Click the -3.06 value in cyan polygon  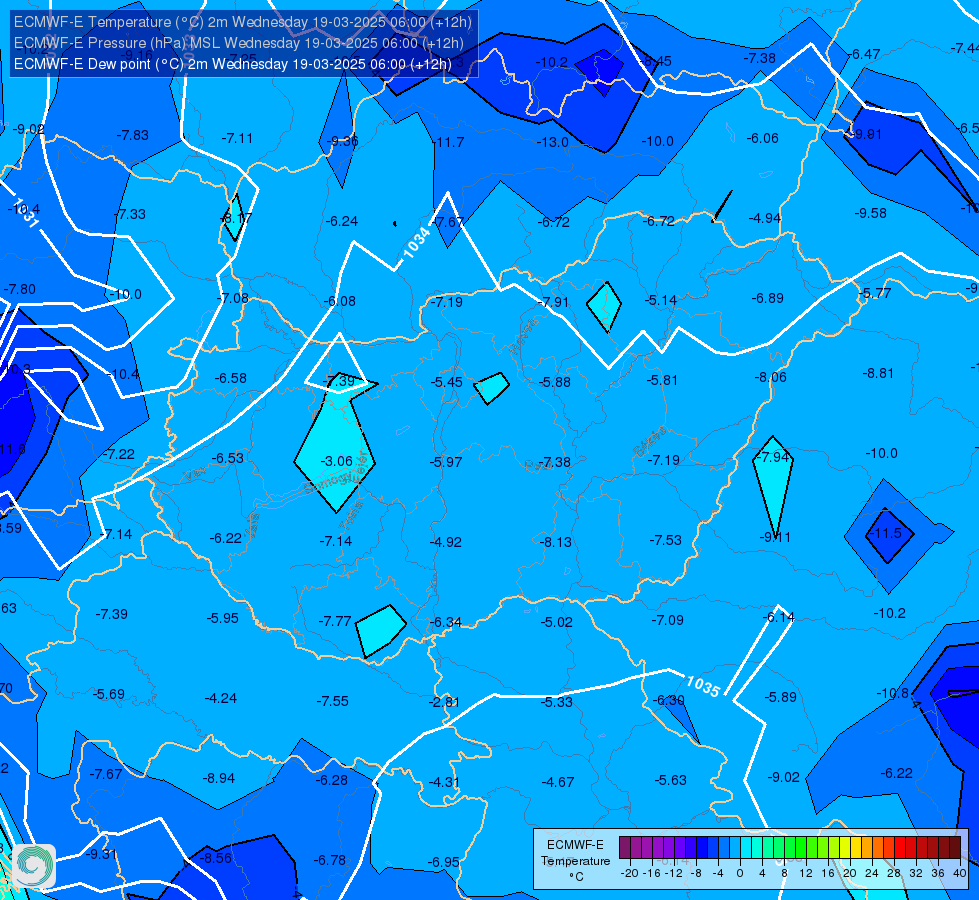[x=337, y=461]
